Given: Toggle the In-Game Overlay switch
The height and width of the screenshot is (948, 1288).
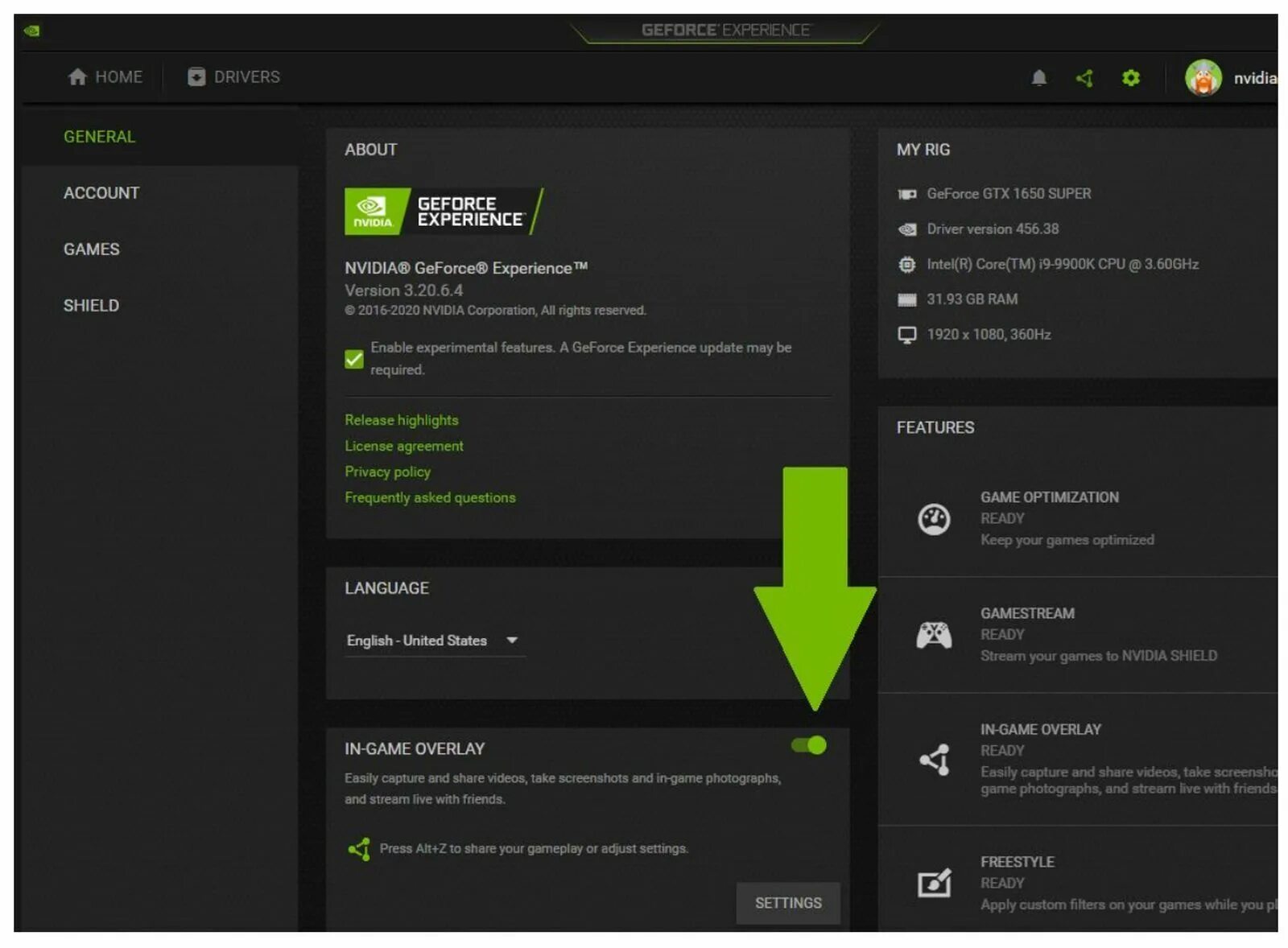Looking at the screenshot, I should point(809,745).
